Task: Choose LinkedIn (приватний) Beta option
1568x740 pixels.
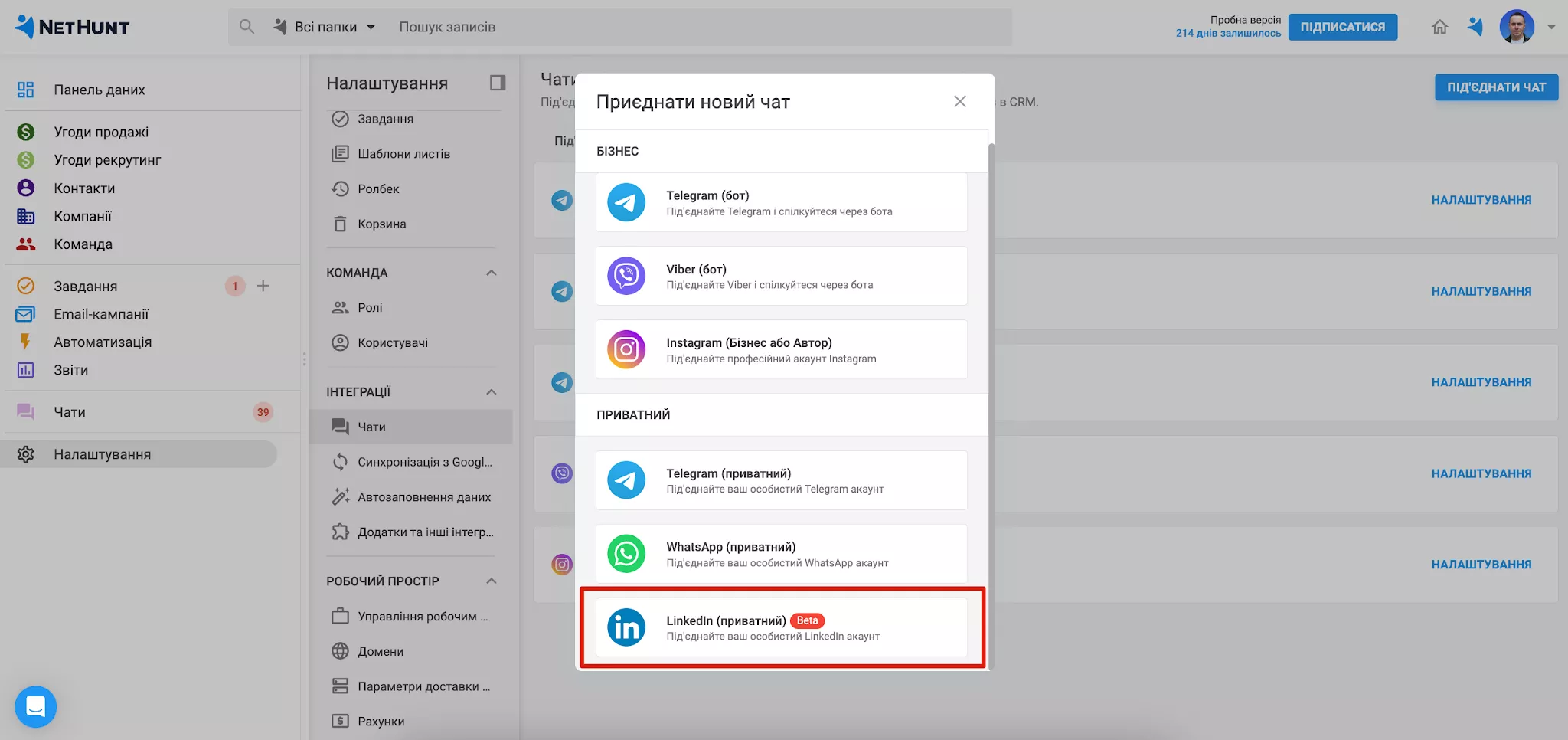Action: 782,628
